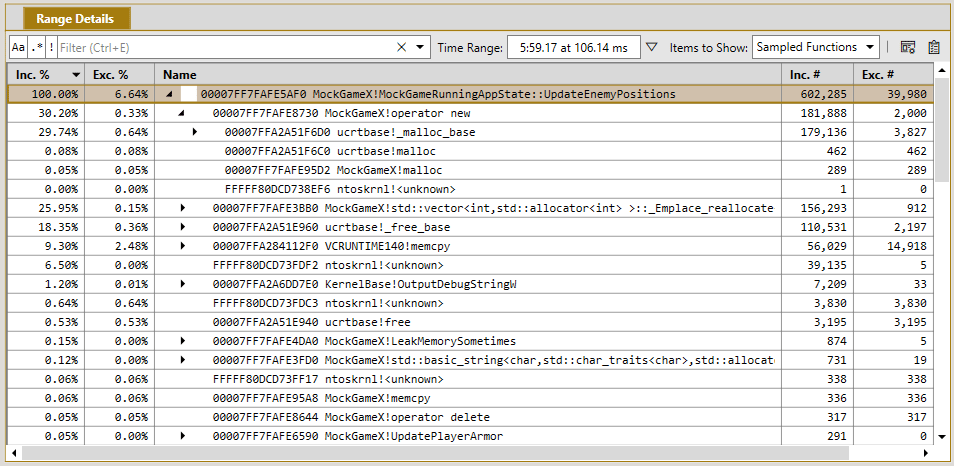Screen dimensions: 954x466
Task: Click the 2.48% exclusive percent cell
Action: pos(119,246)
